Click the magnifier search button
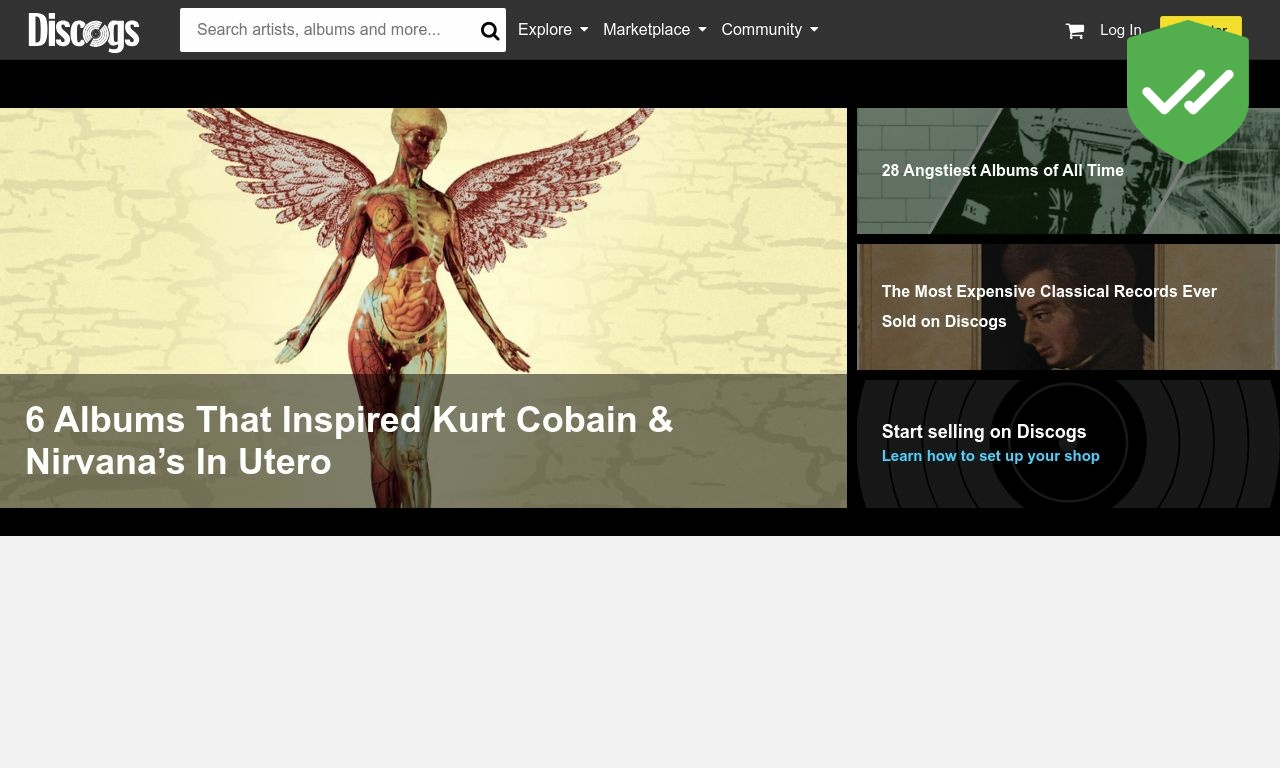1280x768 pixels. (x=490, y=31)
